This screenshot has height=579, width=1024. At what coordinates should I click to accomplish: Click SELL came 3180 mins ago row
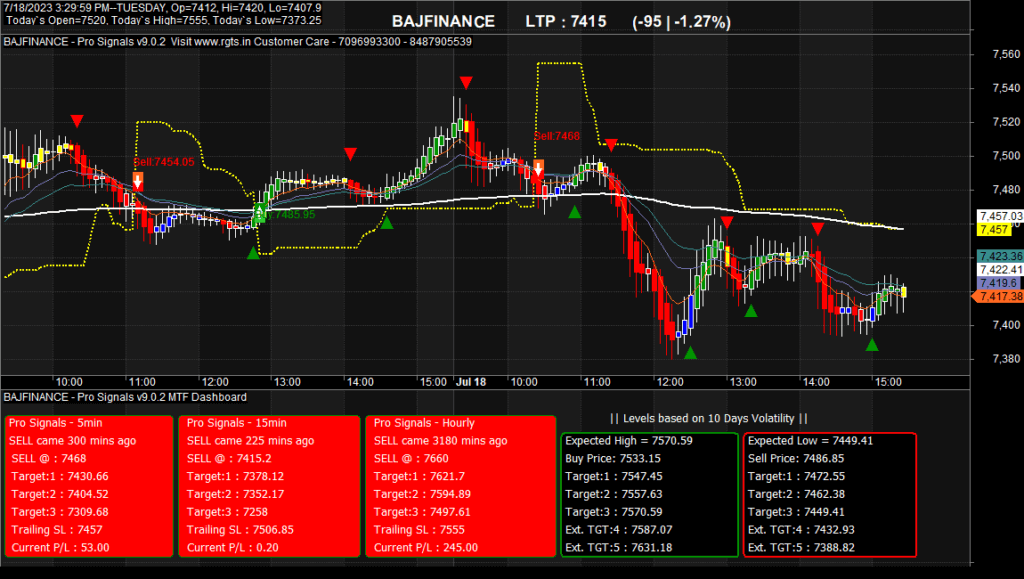coord(440,441)
